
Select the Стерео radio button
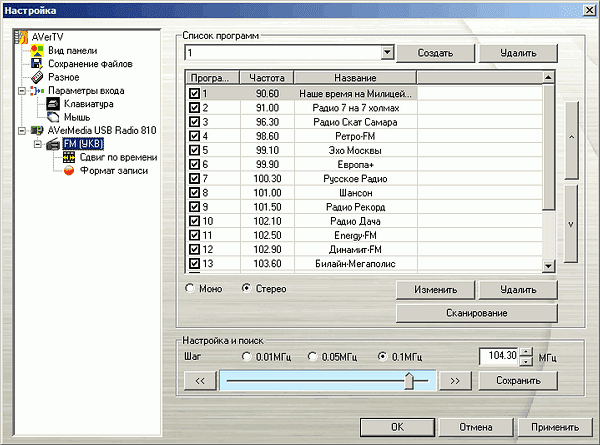246,288
